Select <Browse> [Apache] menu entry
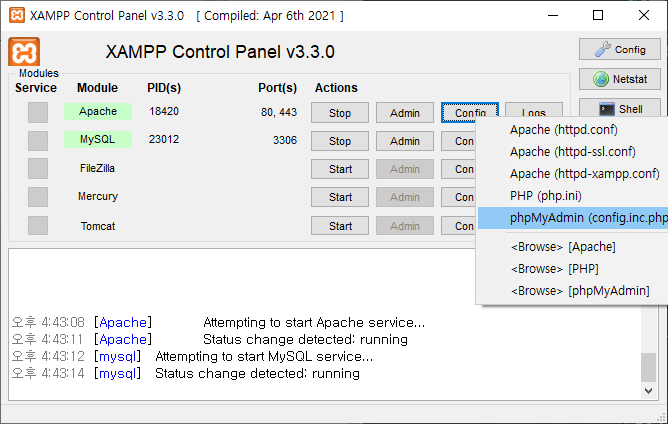 click(573, 247)
